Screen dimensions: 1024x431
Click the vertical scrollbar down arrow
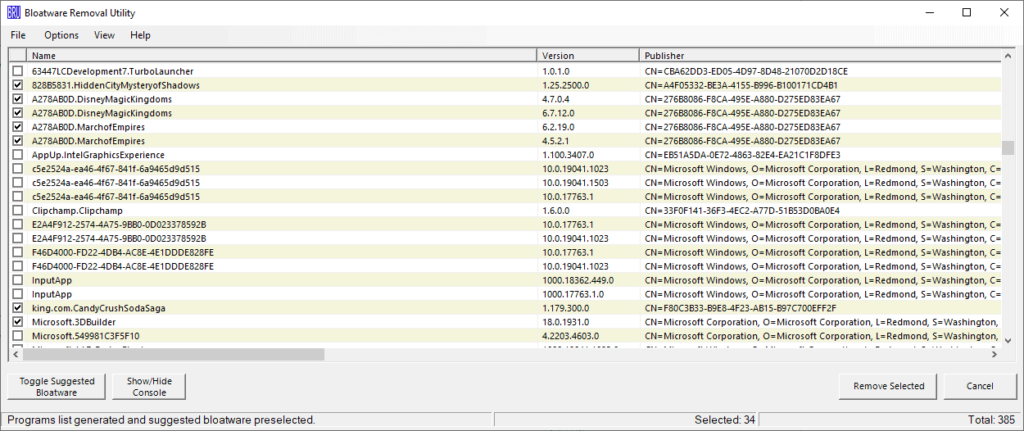1009,339
